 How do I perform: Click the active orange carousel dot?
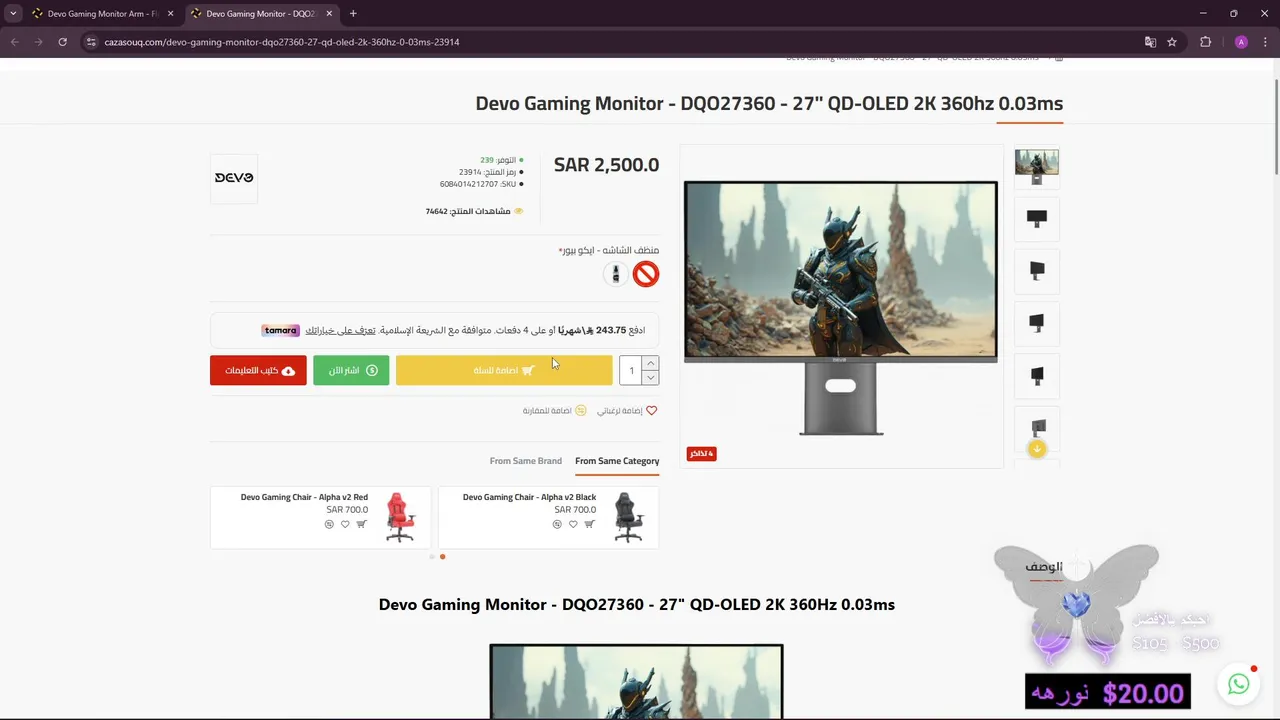pos(442,557)
